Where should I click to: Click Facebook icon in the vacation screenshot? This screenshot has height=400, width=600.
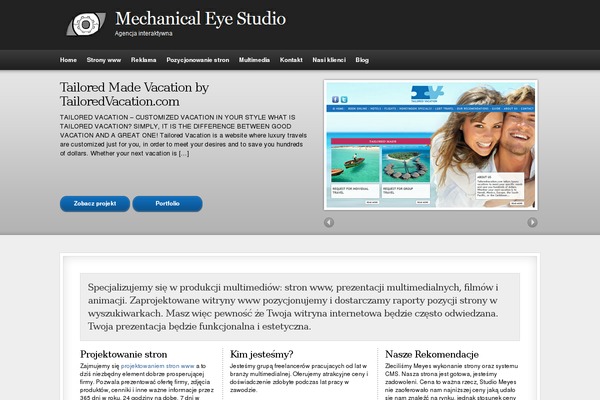(x=335, y=100)
